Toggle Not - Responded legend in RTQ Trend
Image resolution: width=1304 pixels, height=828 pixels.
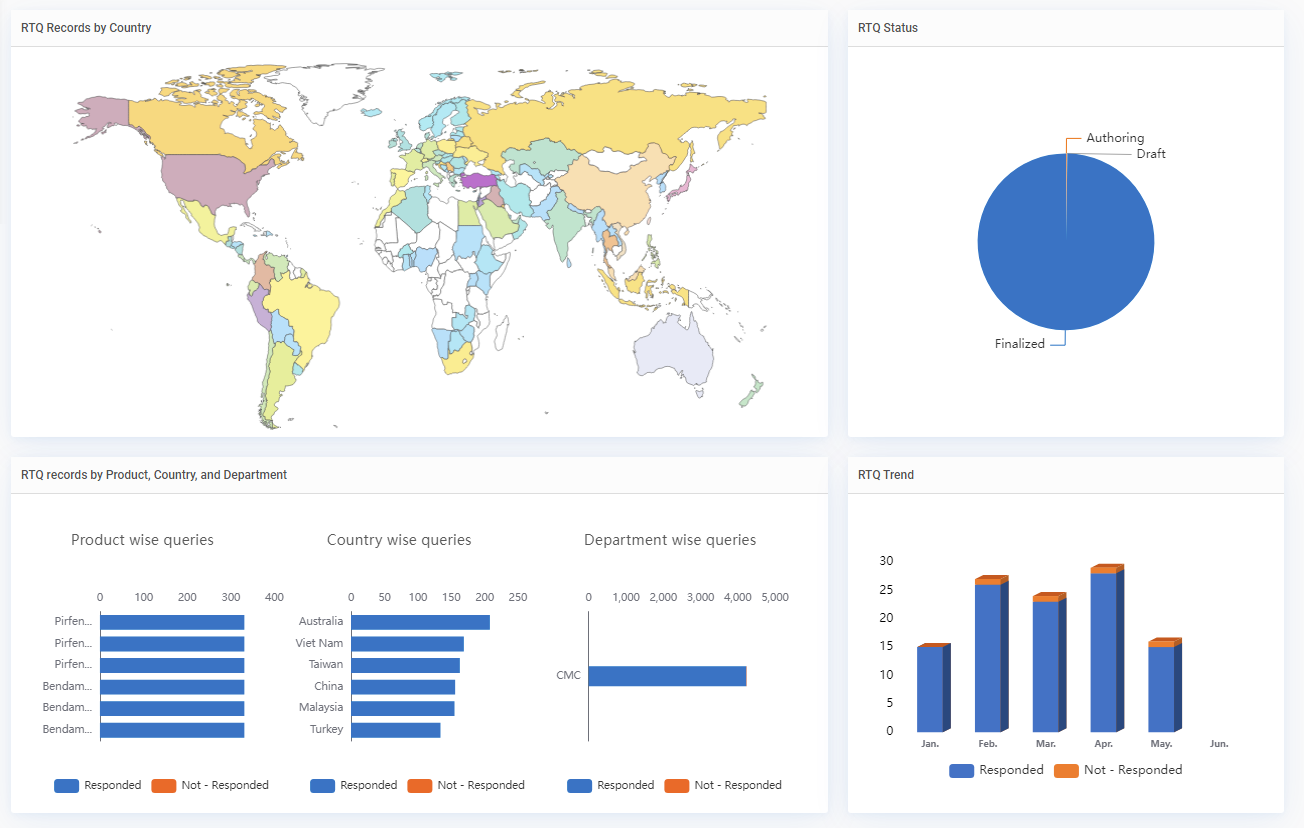(x=1119, y=770)
